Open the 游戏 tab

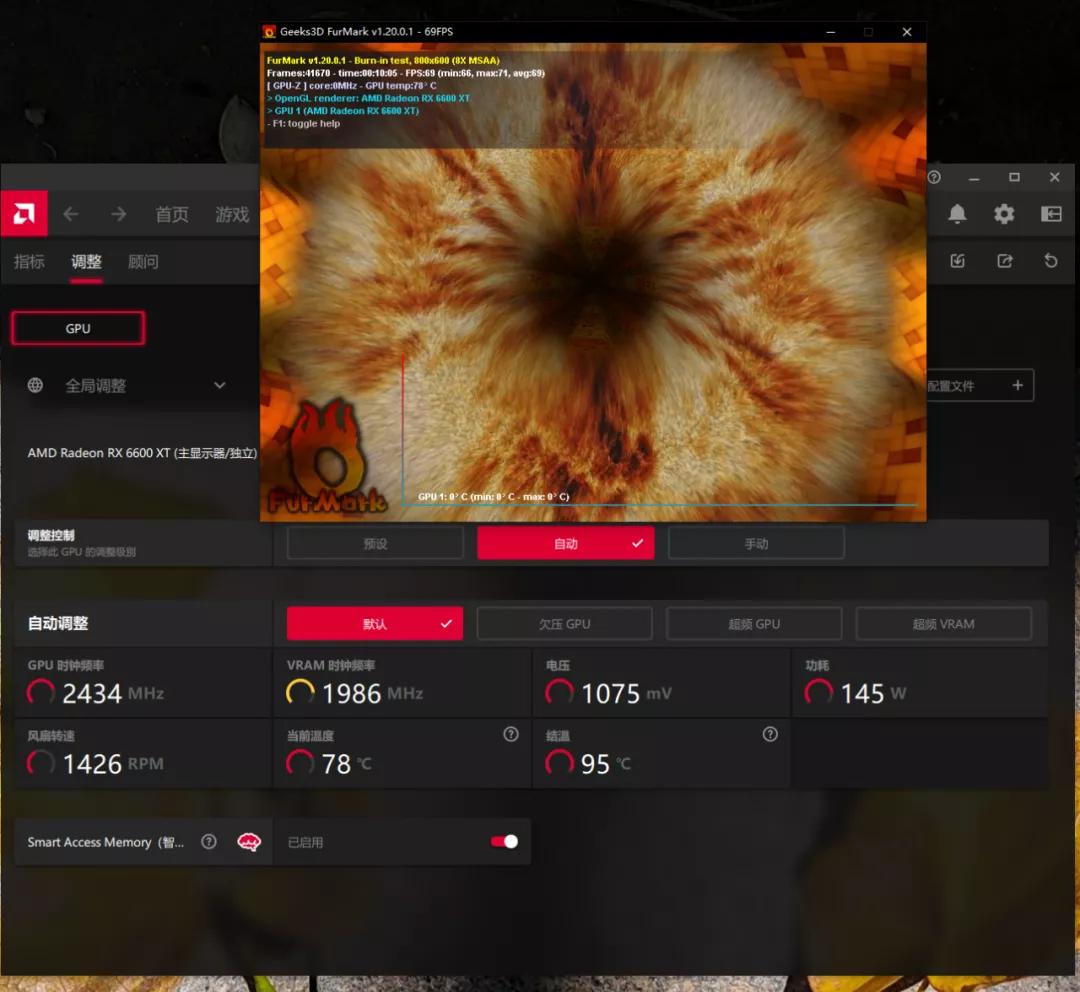click(x=232, y=214)
